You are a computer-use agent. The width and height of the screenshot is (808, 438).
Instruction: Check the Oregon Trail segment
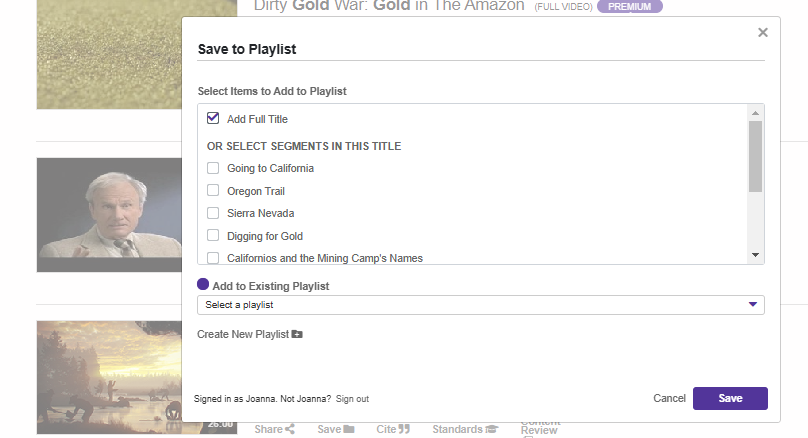click(213, 190)
